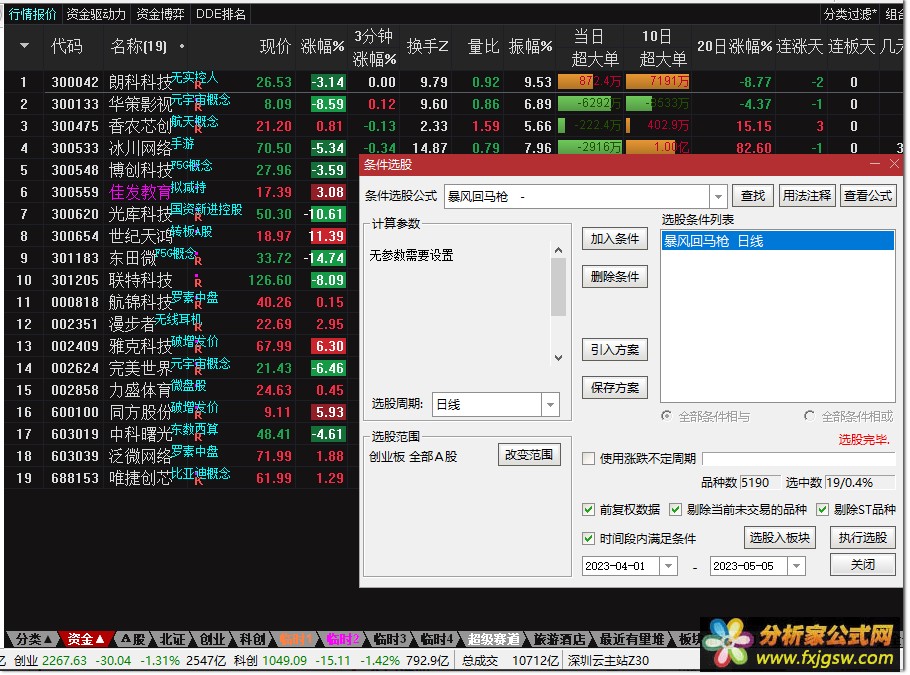Expand 资金 menu at bottom bar
The height and width of the screenshot is (675, 910).
(86, 639)
